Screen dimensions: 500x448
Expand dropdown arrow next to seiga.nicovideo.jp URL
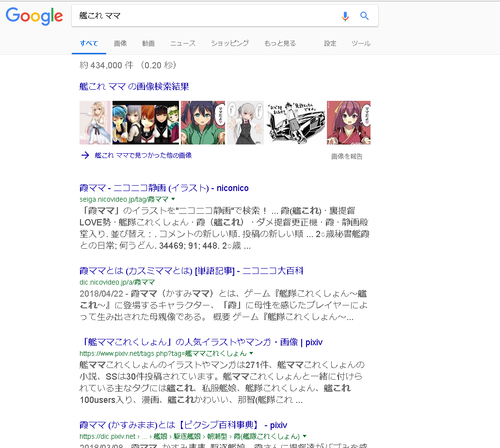point(173,199)
